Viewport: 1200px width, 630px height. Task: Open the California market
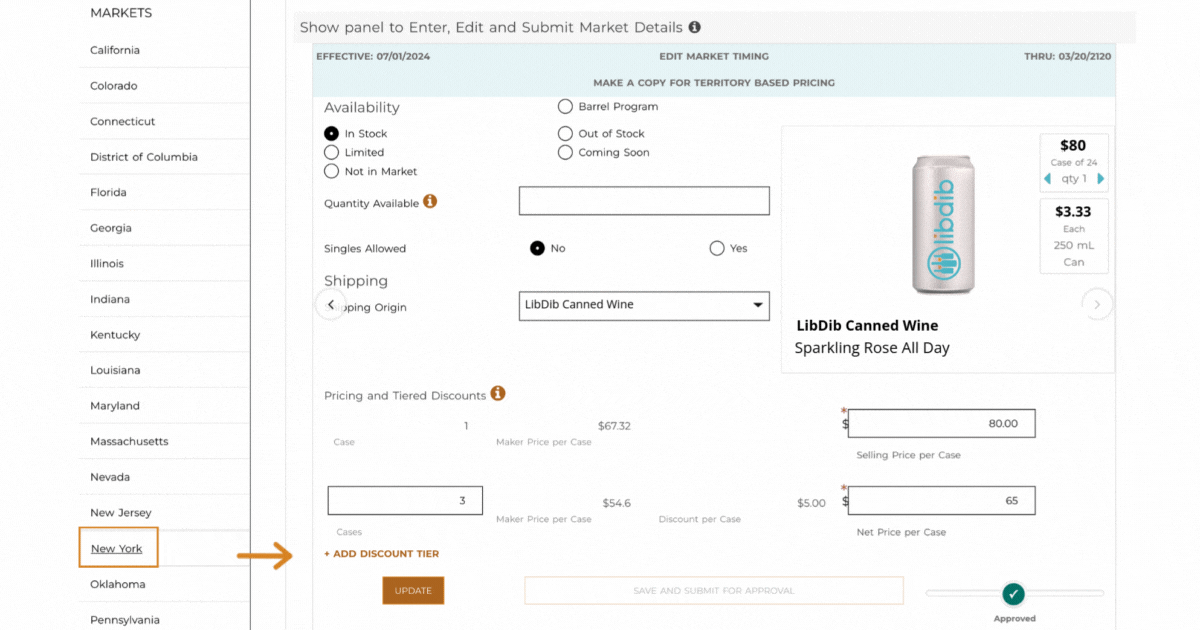point(115,50)
